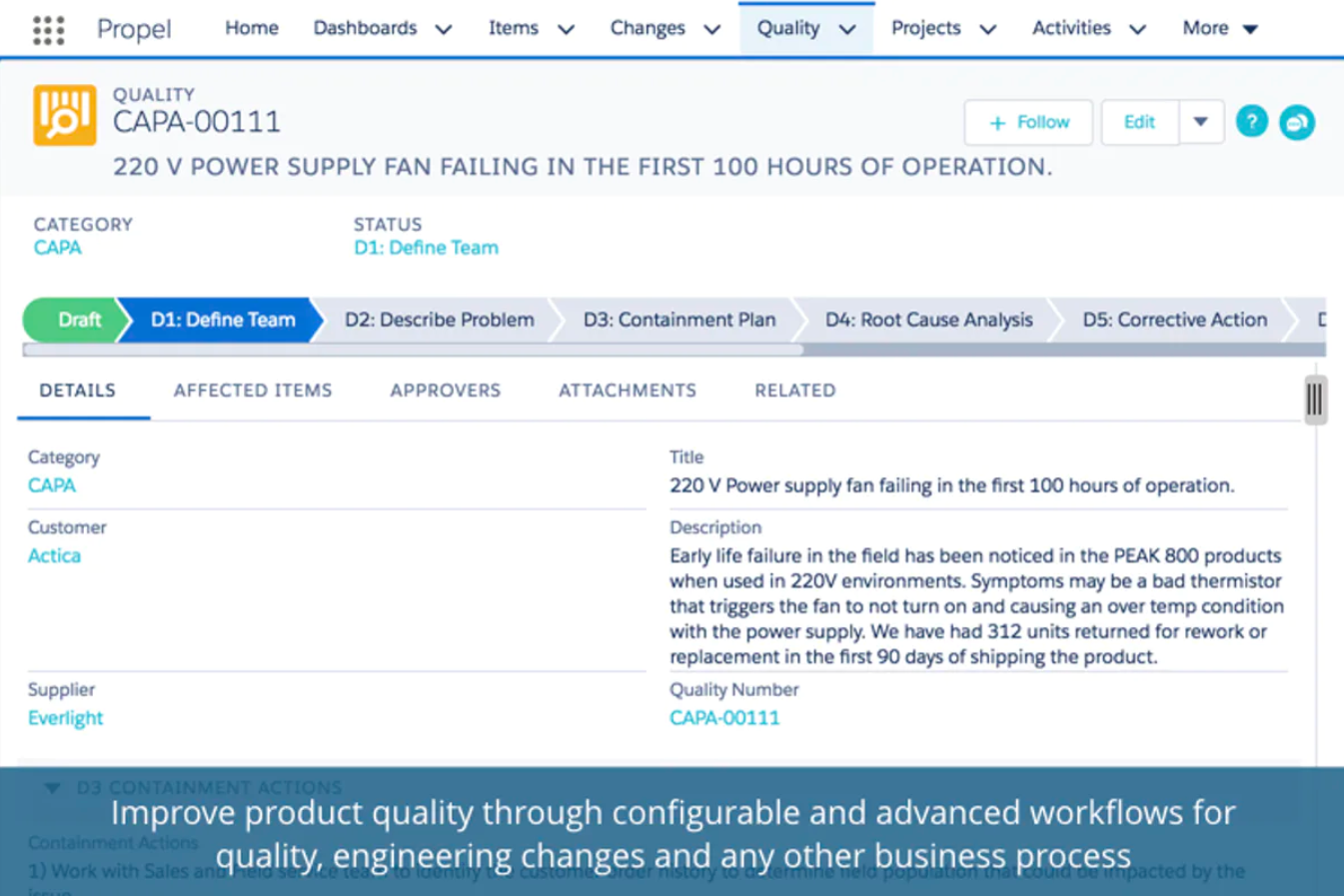
Task: Expand the Items chevron menu
Action: click(x=566, y=29)
